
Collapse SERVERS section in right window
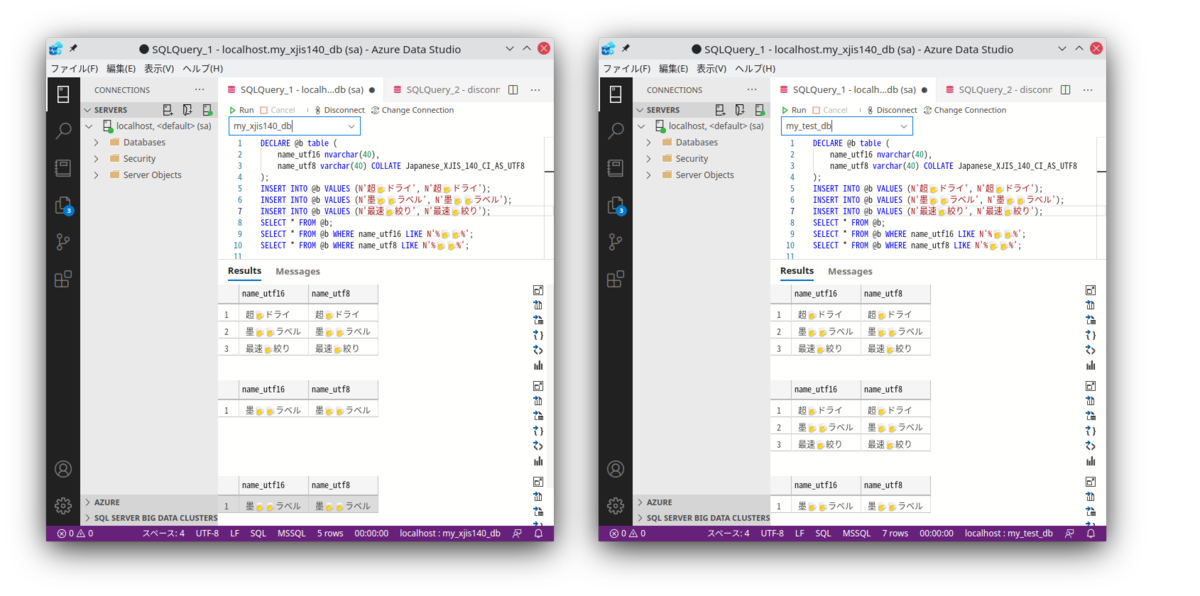(x=641, y=110)
